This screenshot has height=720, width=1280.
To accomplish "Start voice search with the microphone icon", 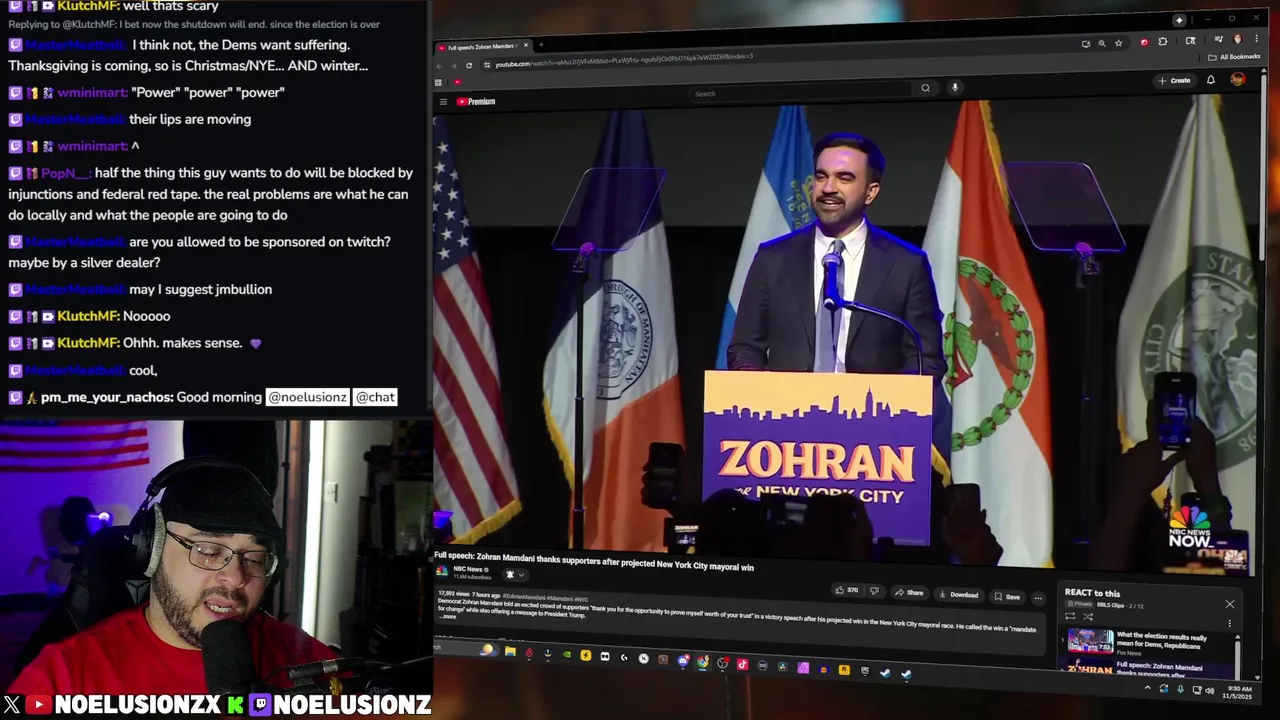I will coord(955,87).
